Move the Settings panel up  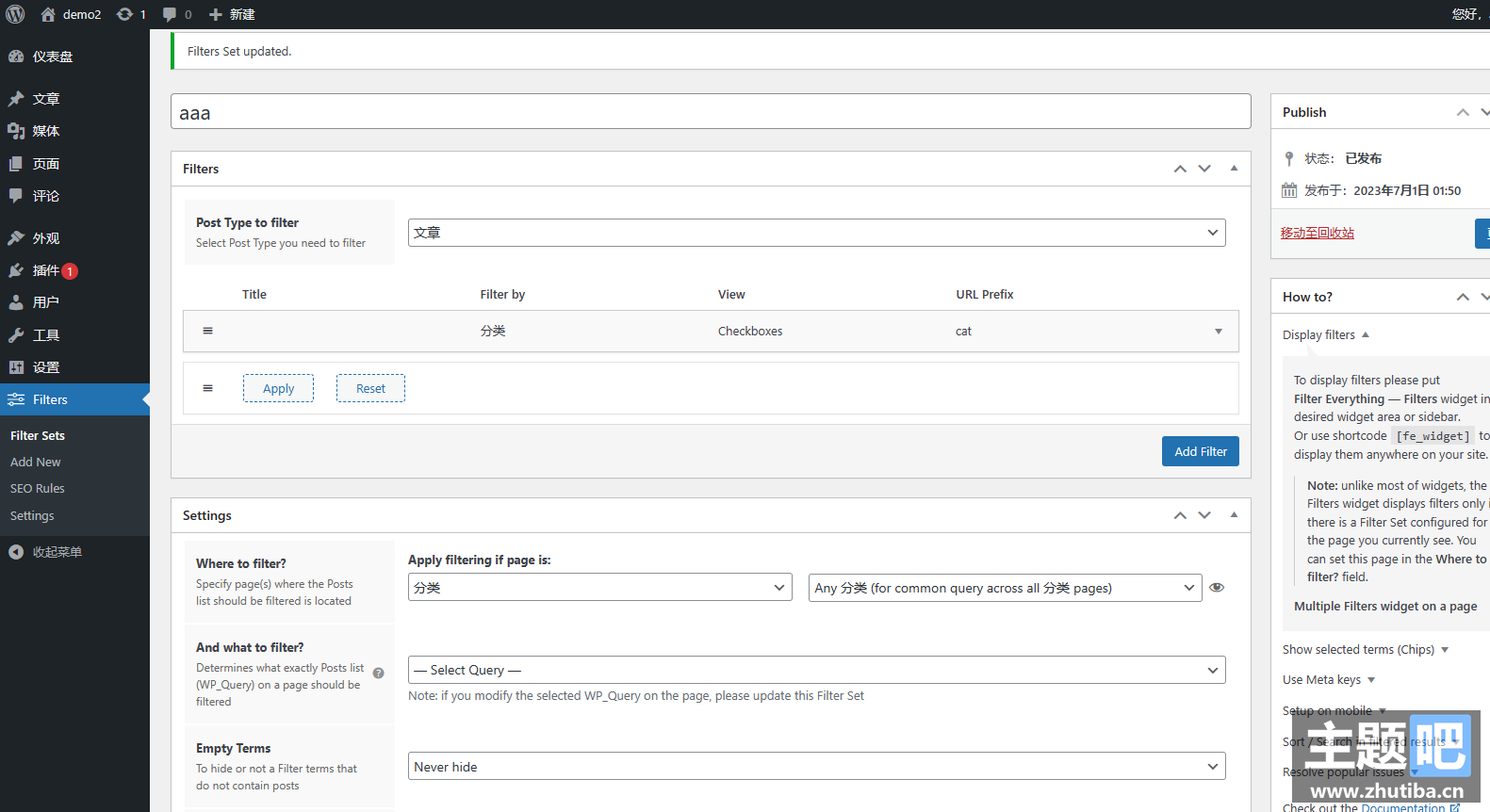[x=1180, y=515]
